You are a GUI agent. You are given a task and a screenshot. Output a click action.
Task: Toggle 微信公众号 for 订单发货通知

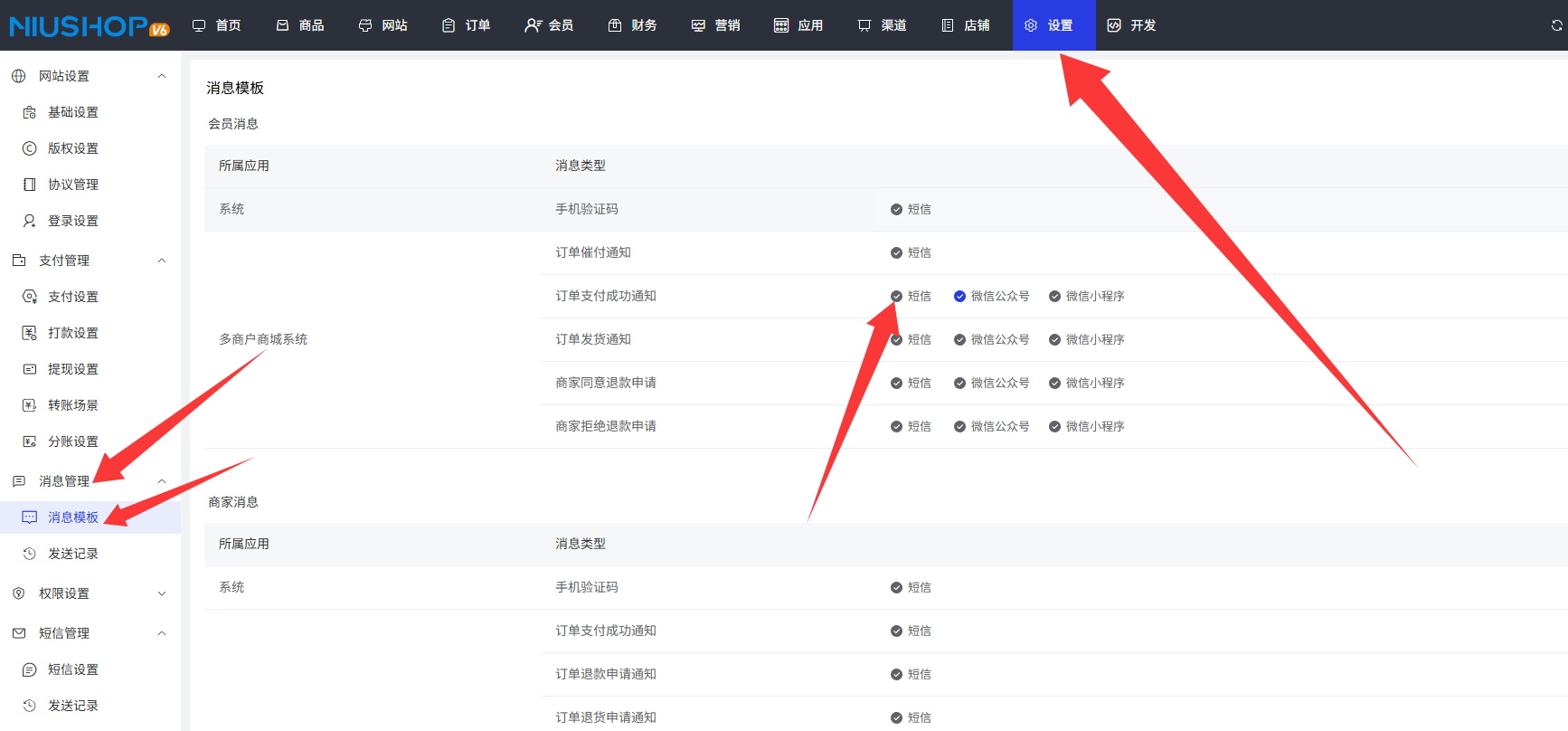(x=959, y=339)
